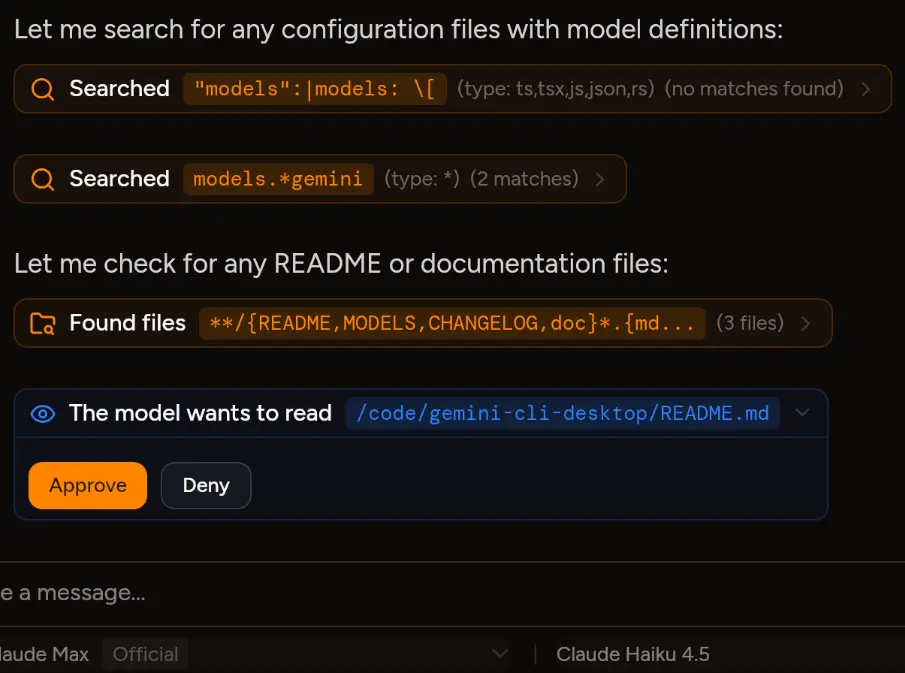Open the Claude Max provider dropdown

(500, 654)
